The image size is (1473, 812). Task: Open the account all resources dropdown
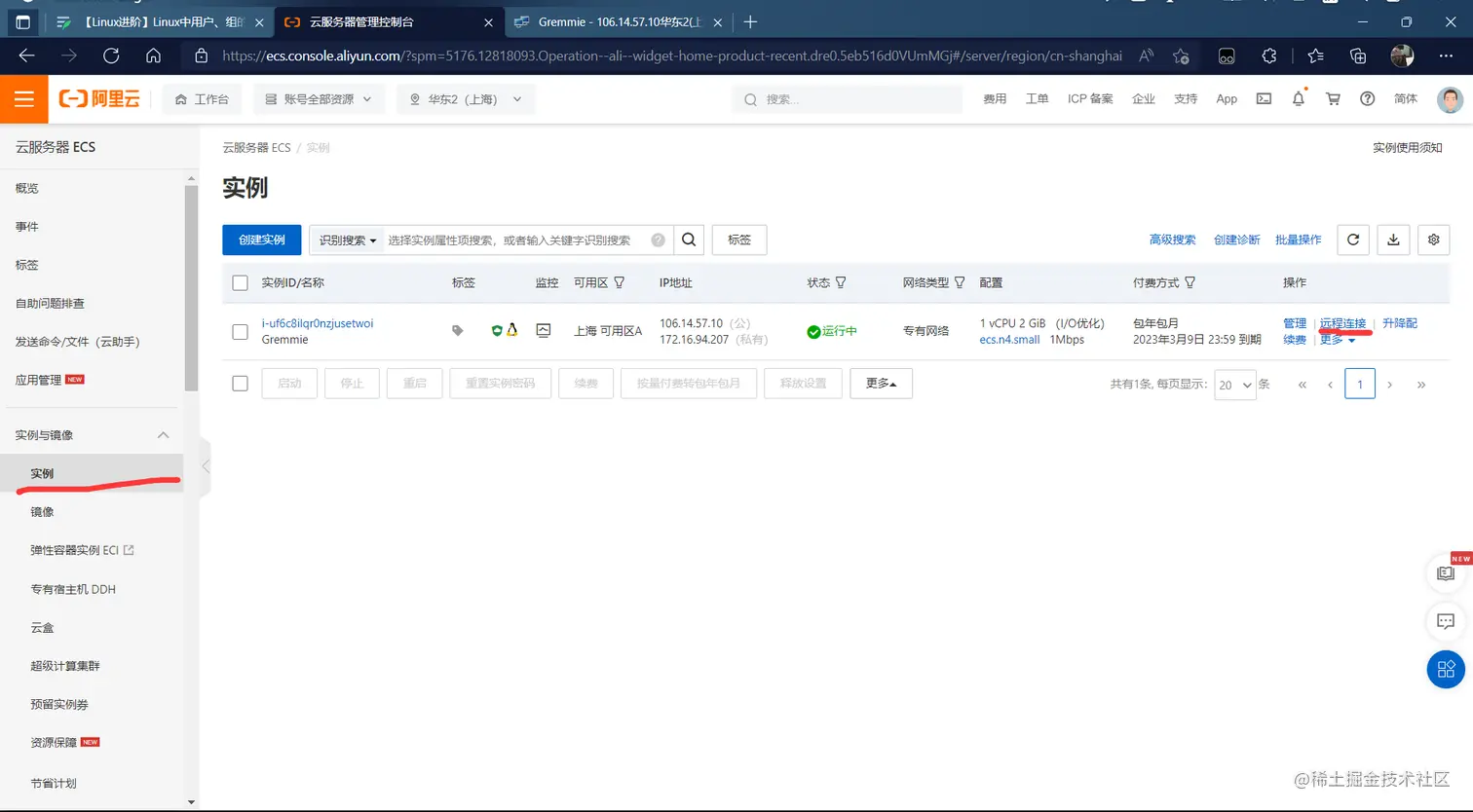coord(320,99)
